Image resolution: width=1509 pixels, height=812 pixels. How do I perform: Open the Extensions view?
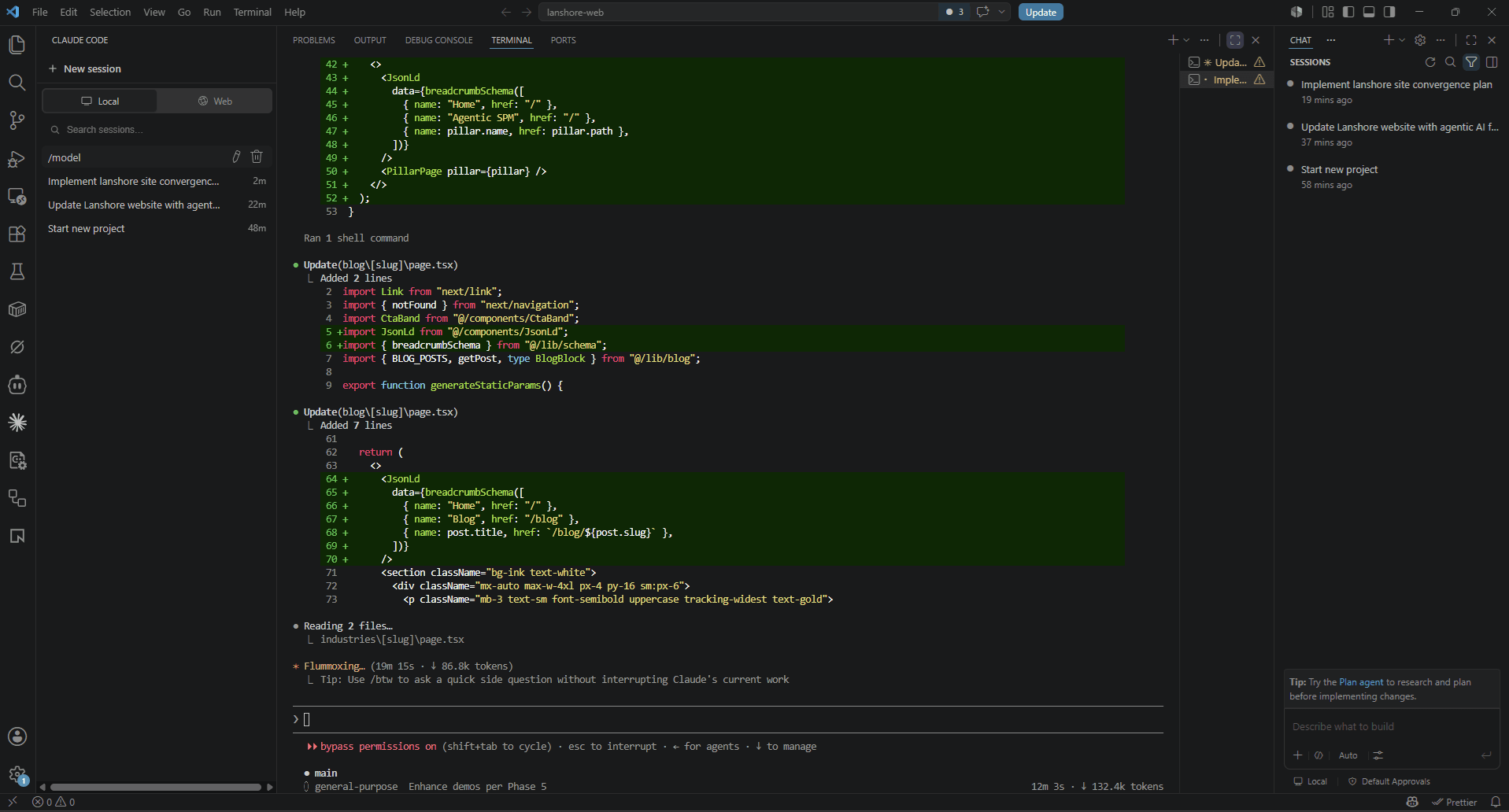[x=17, y=234]
